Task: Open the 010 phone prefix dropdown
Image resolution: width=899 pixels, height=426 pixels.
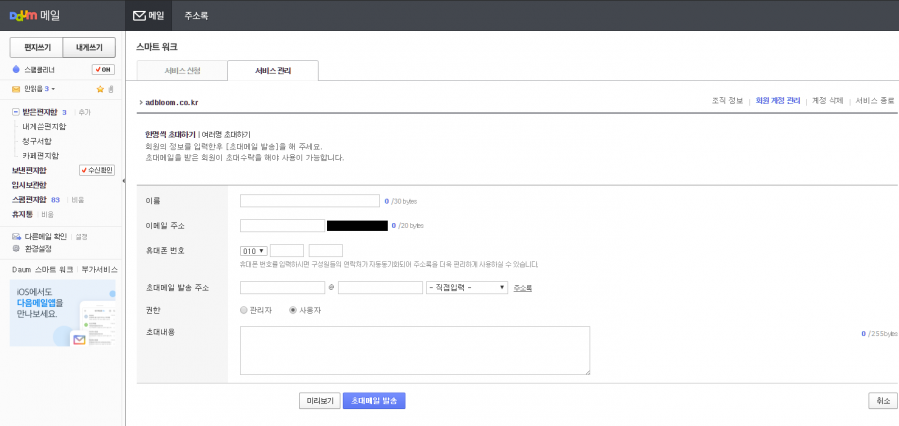Action: [x=254, y=250]
